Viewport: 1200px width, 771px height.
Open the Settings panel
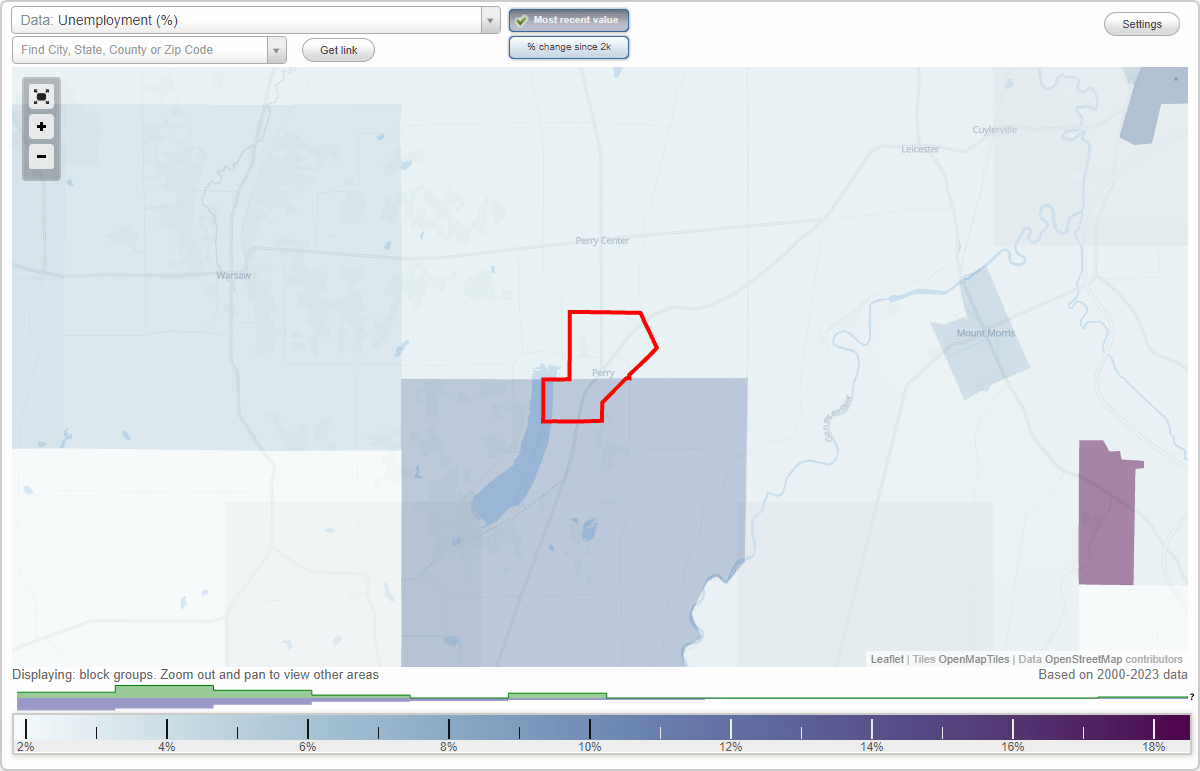pos(1141,23)
